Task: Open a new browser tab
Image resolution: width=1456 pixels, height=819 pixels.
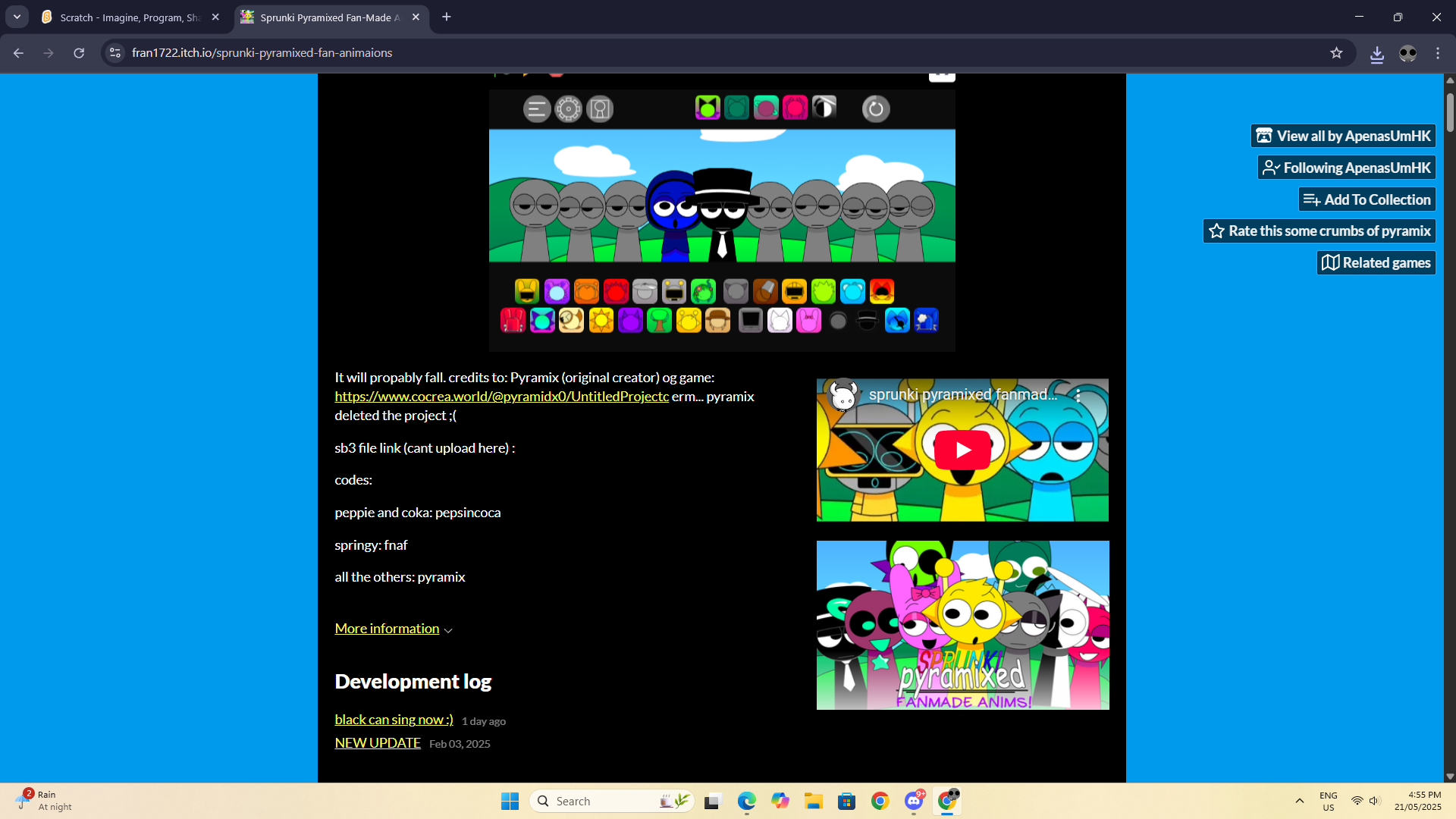Action: coord(447,17)
